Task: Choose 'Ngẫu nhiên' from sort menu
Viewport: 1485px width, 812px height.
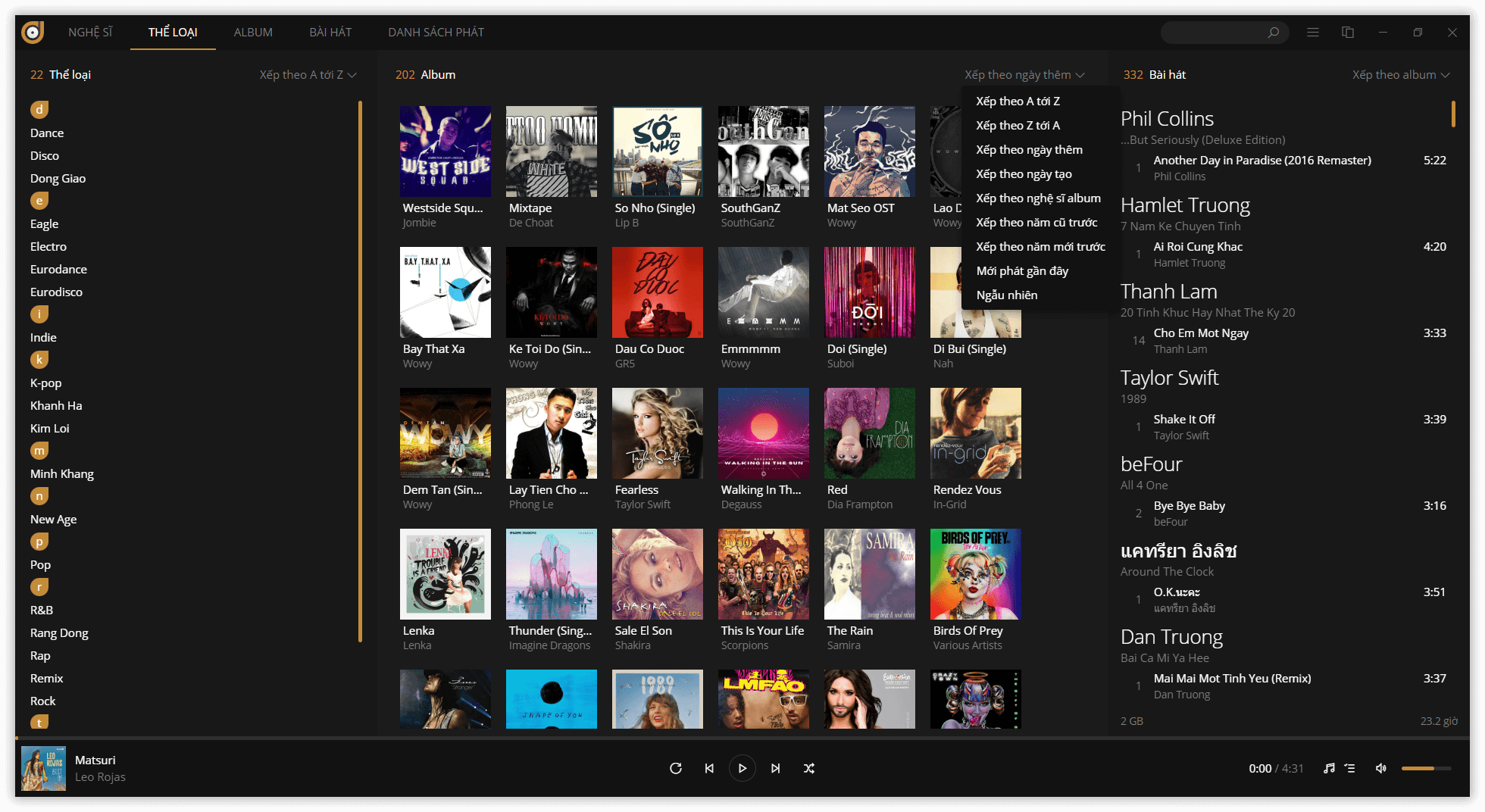Action: pos(1007,295)
